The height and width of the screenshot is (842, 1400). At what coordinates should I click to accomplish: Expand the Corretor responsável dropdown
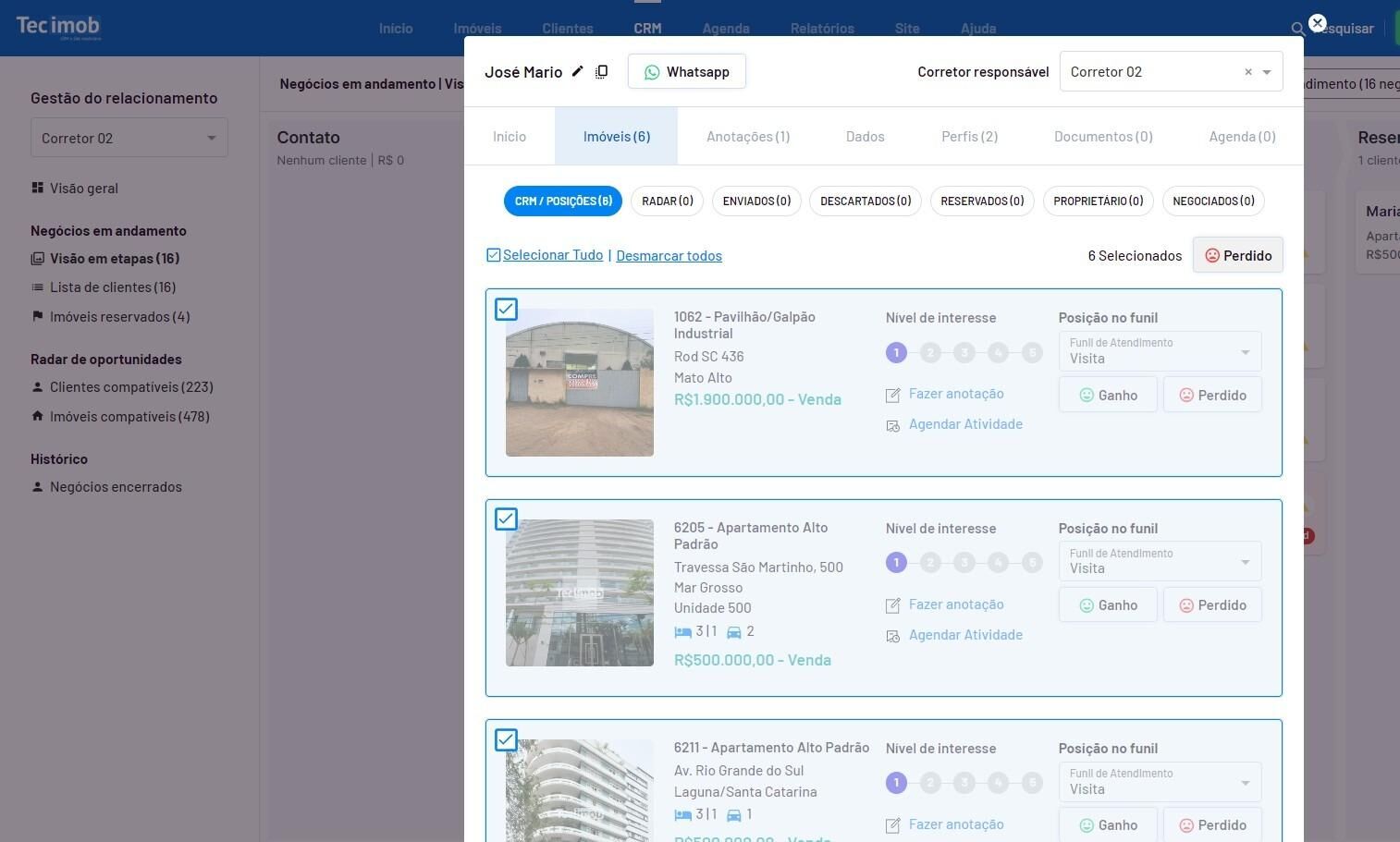click(1267, 72)
